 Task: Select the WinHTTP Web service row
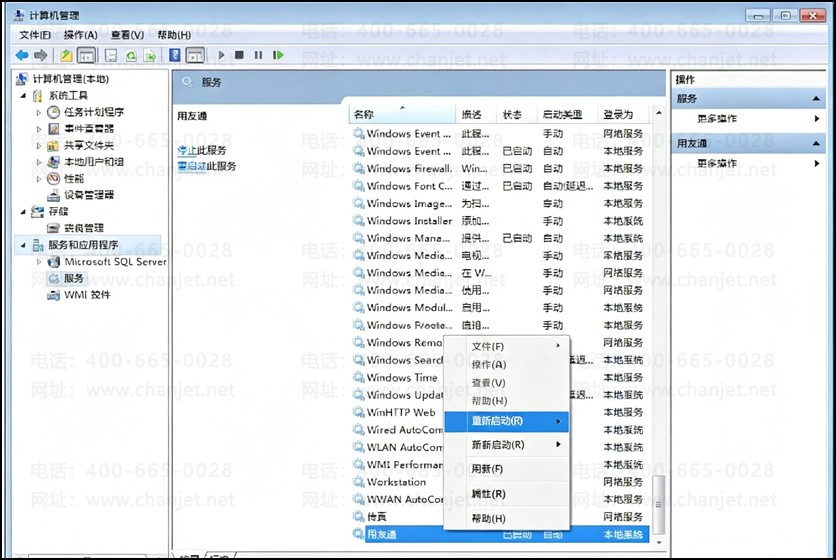click(500, 412)
